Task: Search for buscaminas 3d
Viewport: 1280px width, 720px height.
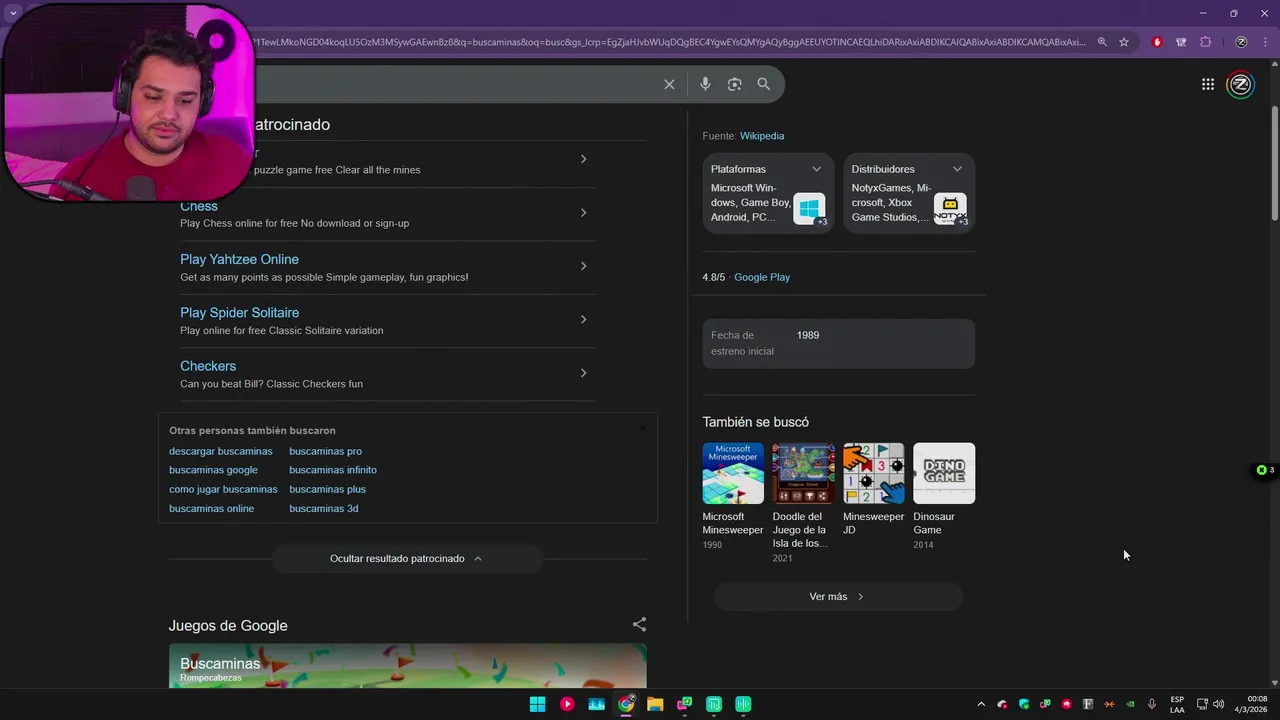Action: tap(323, 508)
